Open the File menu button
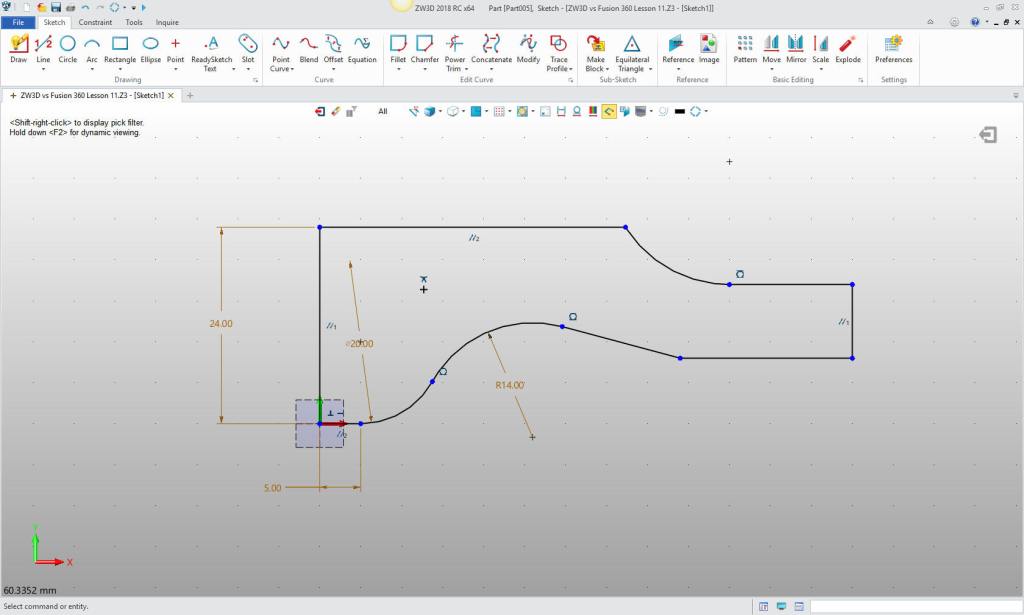Image resolution: width=1024 pixels, height=615 pixels. (x=18, y=22)
